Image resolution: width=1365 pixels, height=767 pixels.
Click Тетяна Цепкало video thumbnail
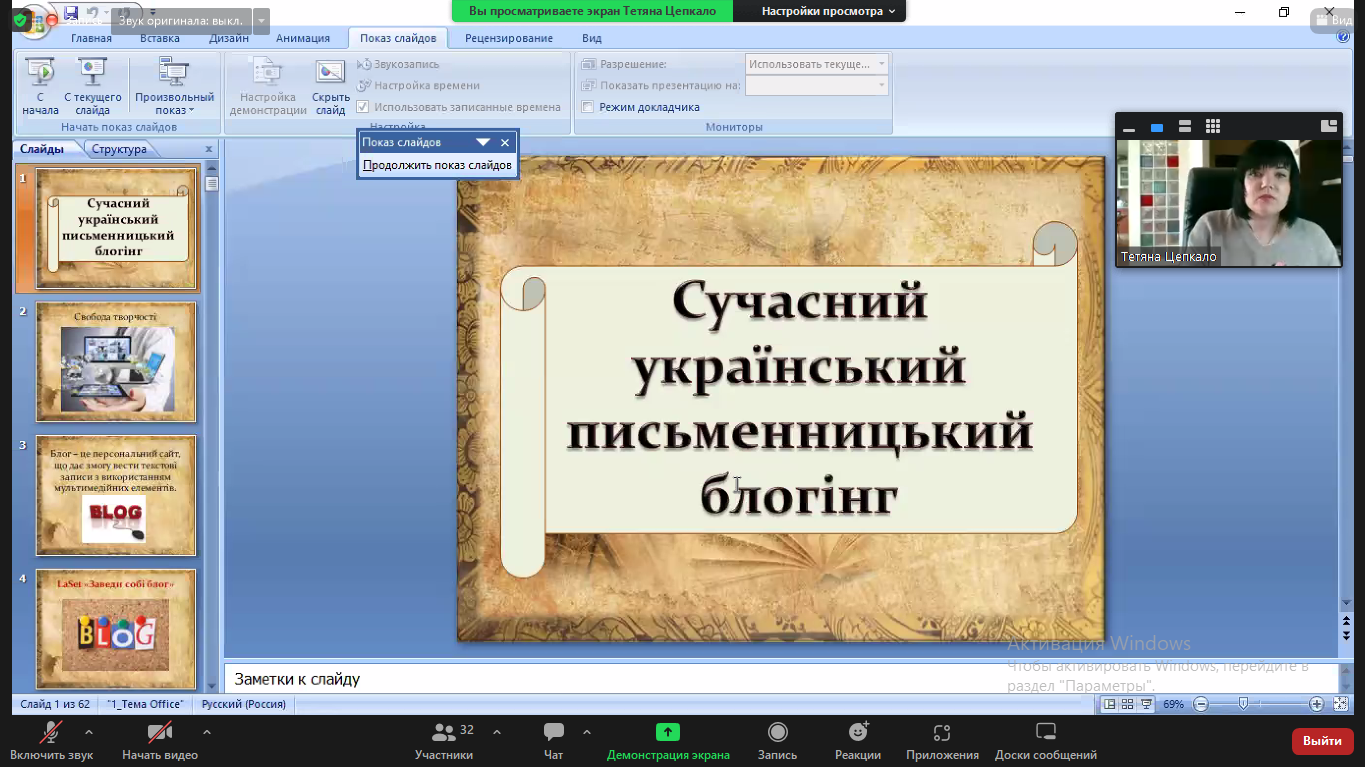click(1228, 203)
